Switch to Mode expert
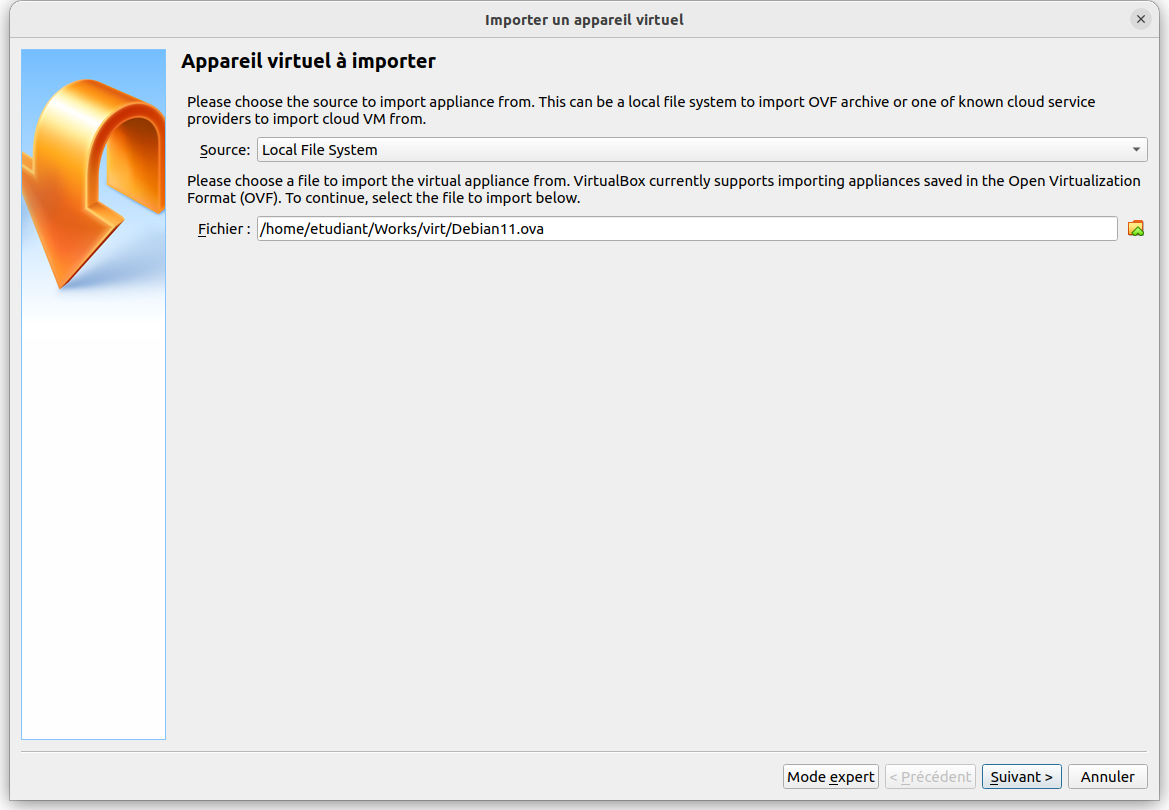 pos(831,777)
